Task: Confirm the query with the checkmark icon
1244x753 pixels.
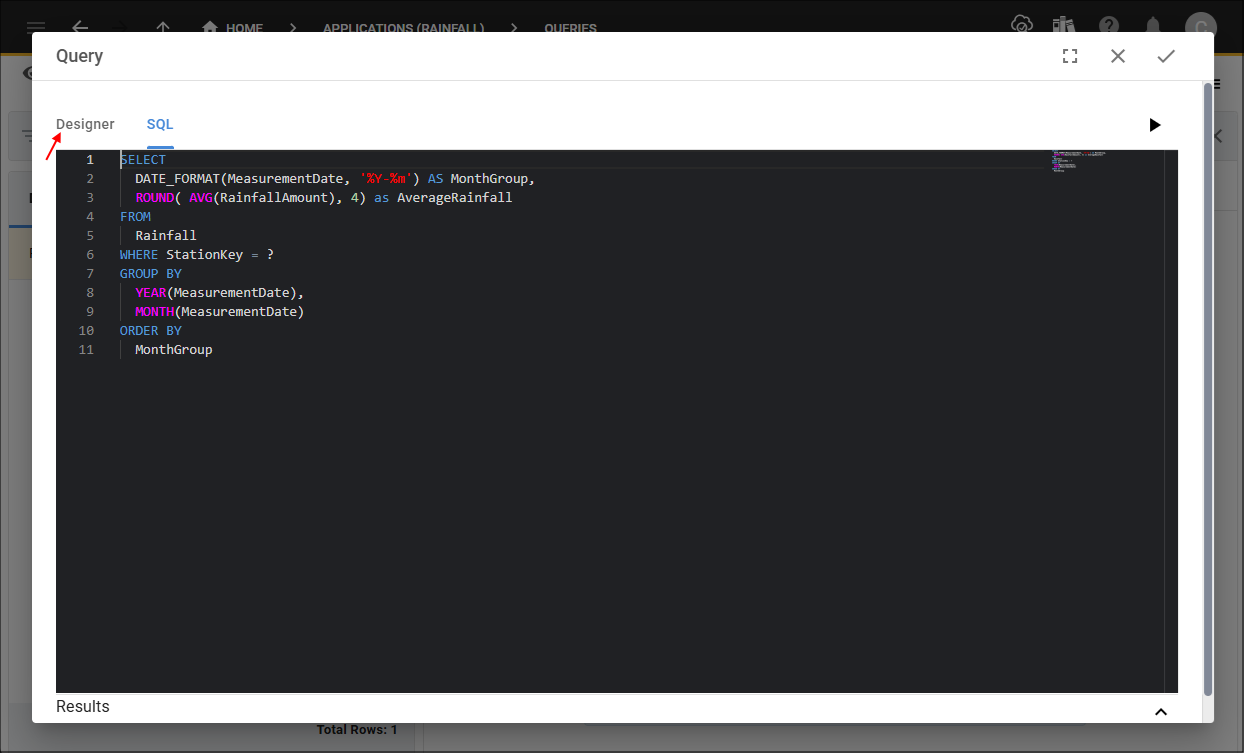Action: (x=1165, y=57)
